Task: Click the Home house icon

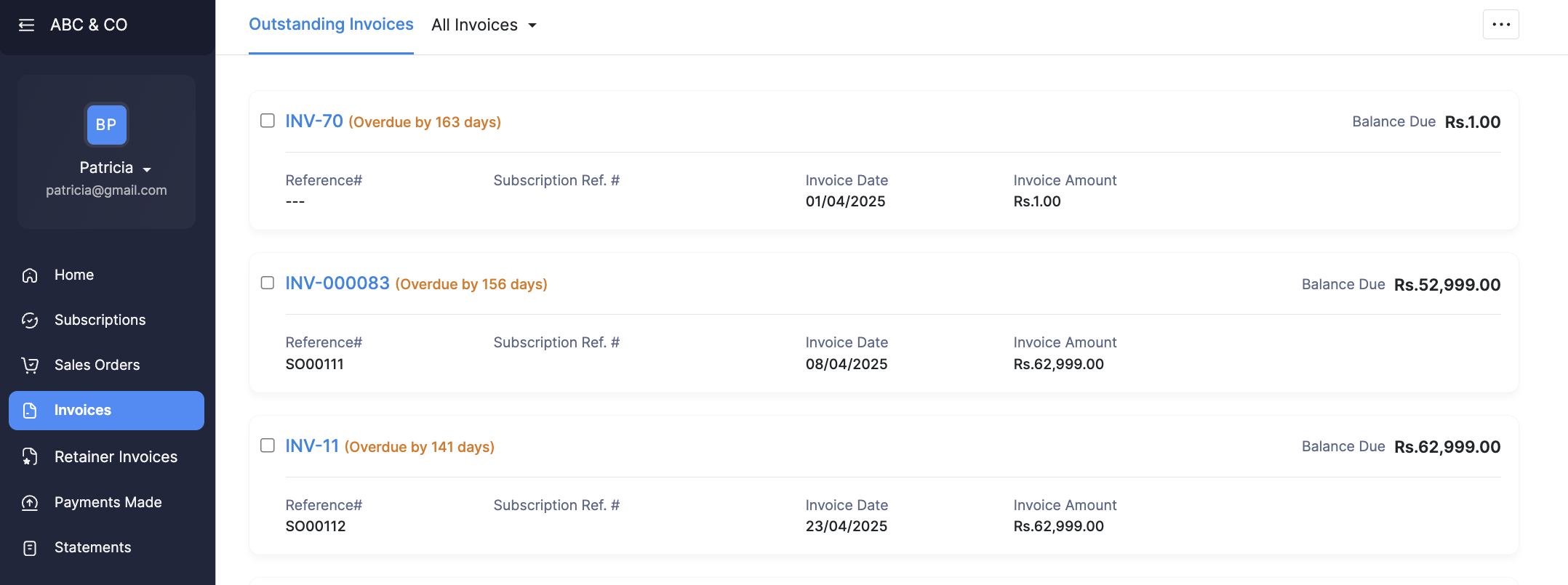Action: click(x=30, y=275)
